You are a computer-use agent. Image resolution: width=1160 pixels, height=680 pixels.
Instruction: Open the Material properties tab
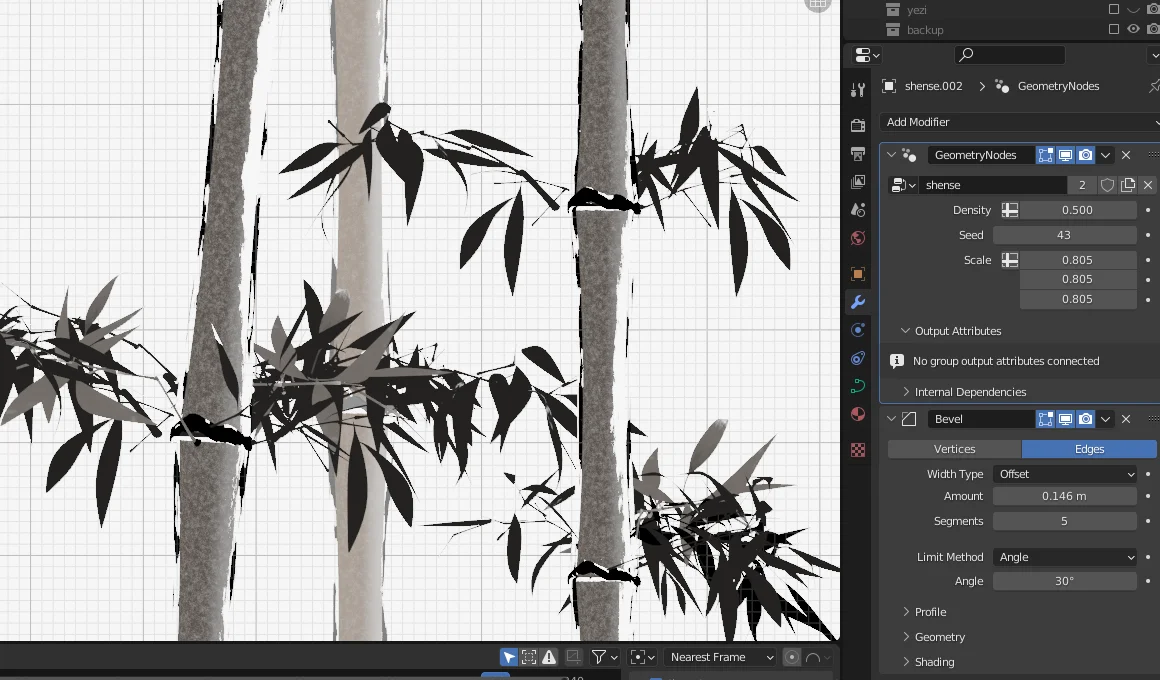(x=857, y=414)
